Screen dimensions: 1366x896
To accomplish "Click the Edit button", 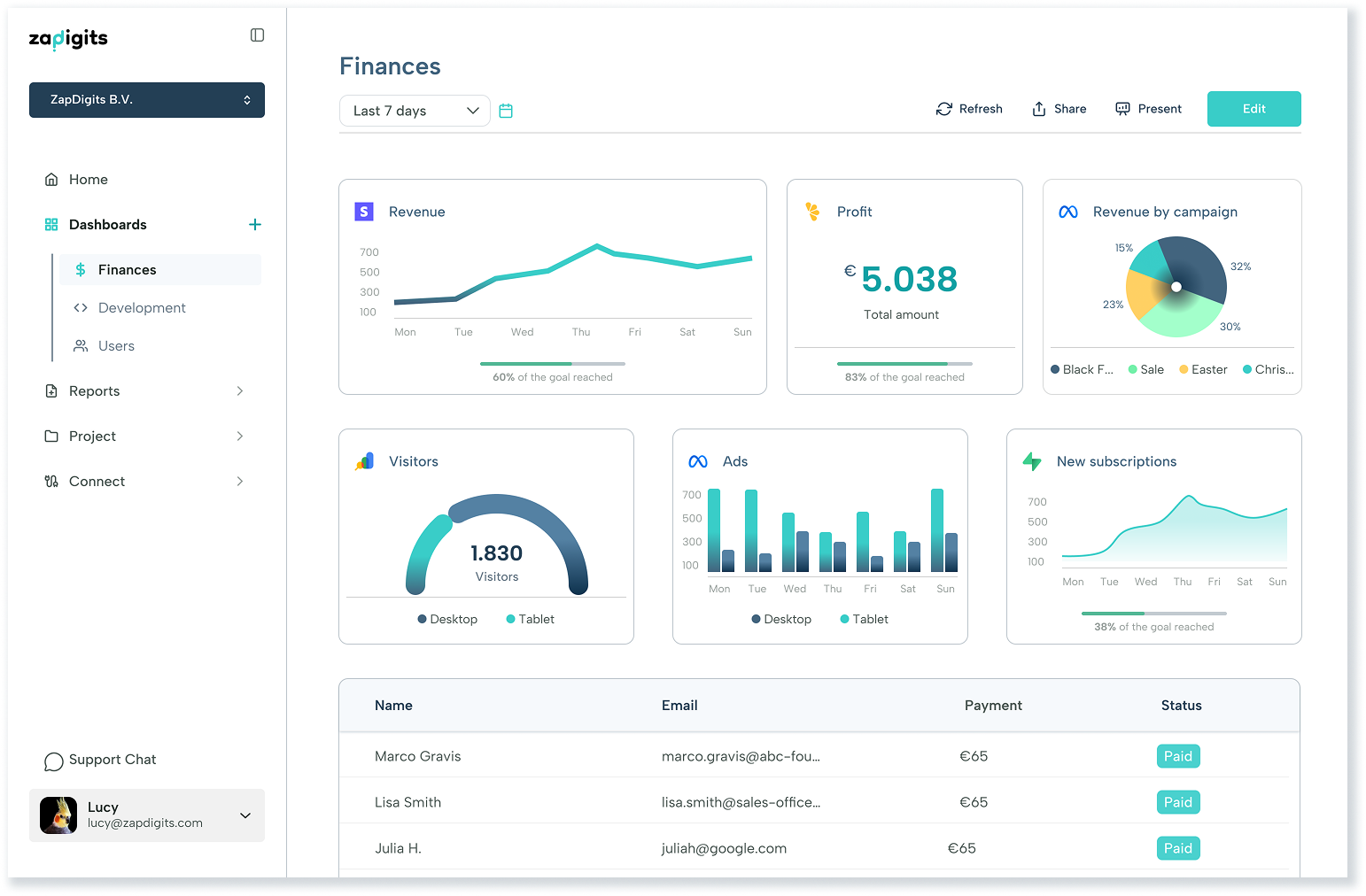I will pyautogui.click(x=1253, y=109).
